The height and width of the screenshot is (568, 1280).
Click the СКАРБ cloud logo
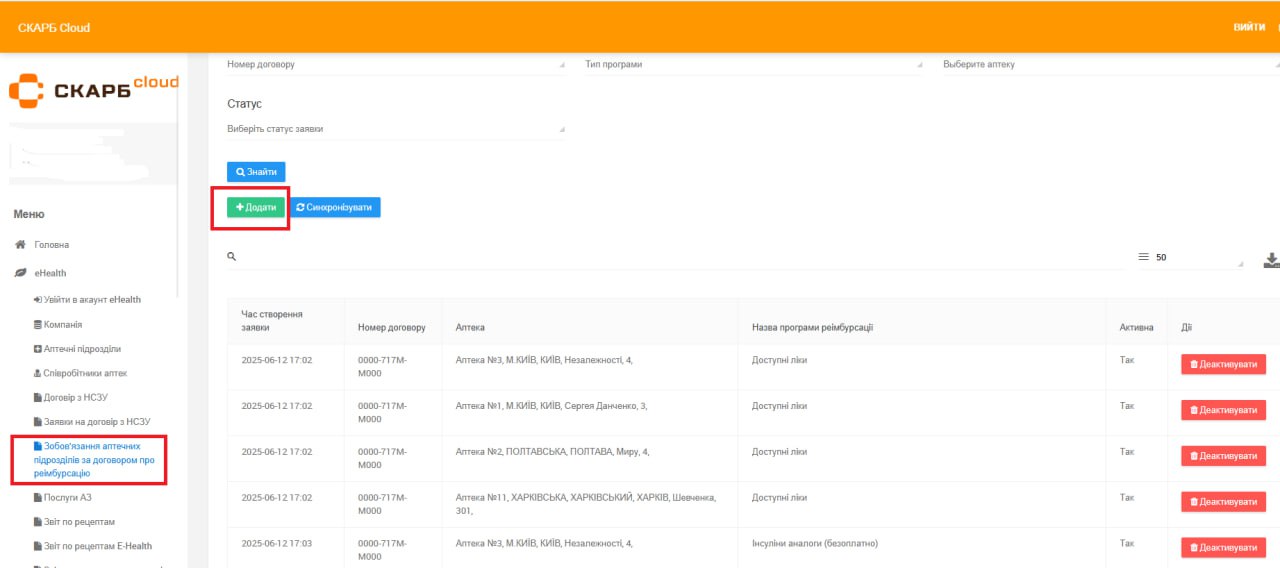click(x=93, y=90)
